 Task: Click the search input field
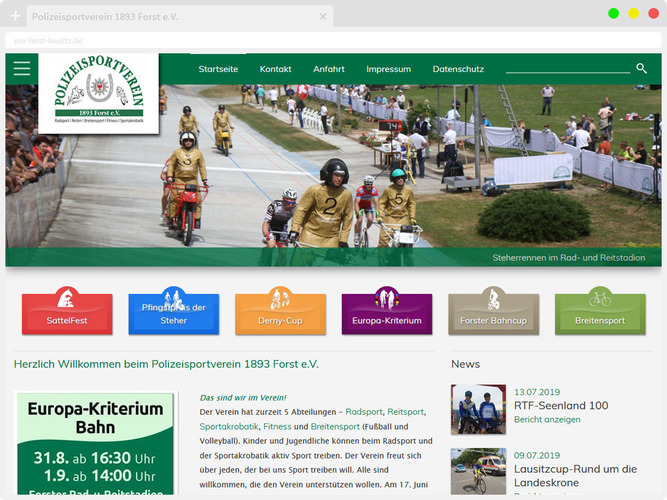click(x=567, y=68)
